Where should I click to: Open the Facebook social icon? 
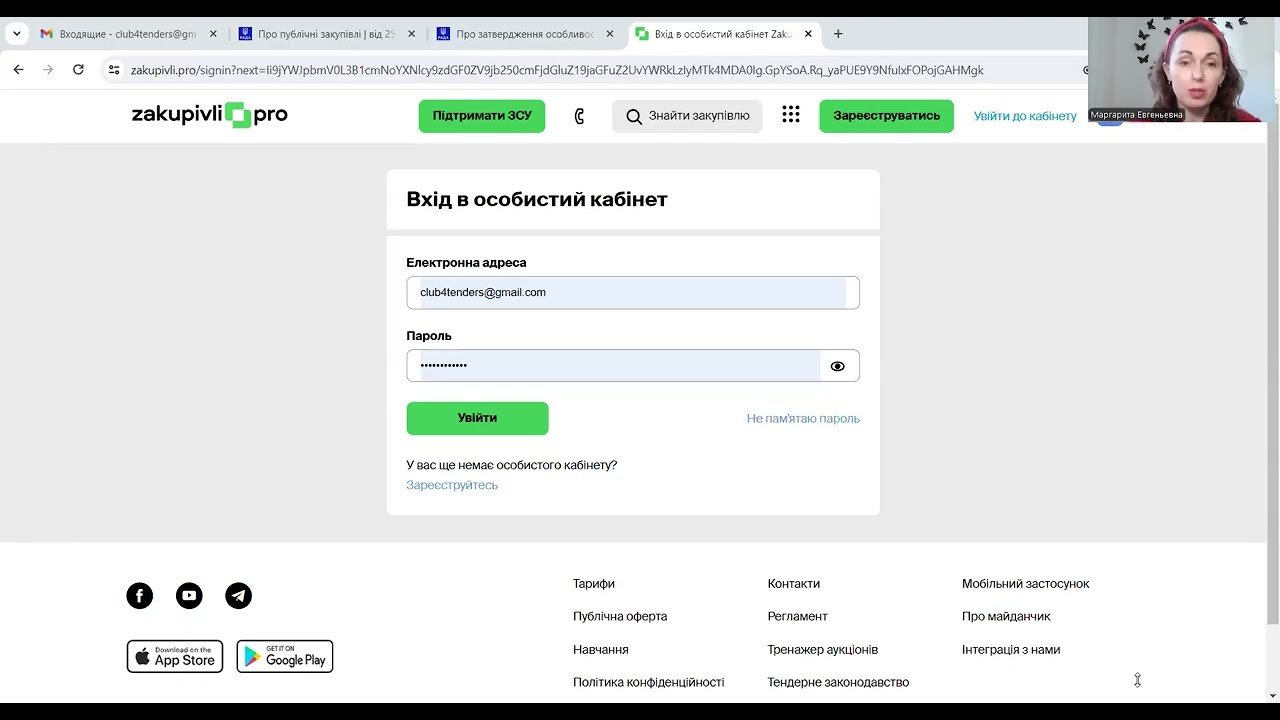[140, 596]
